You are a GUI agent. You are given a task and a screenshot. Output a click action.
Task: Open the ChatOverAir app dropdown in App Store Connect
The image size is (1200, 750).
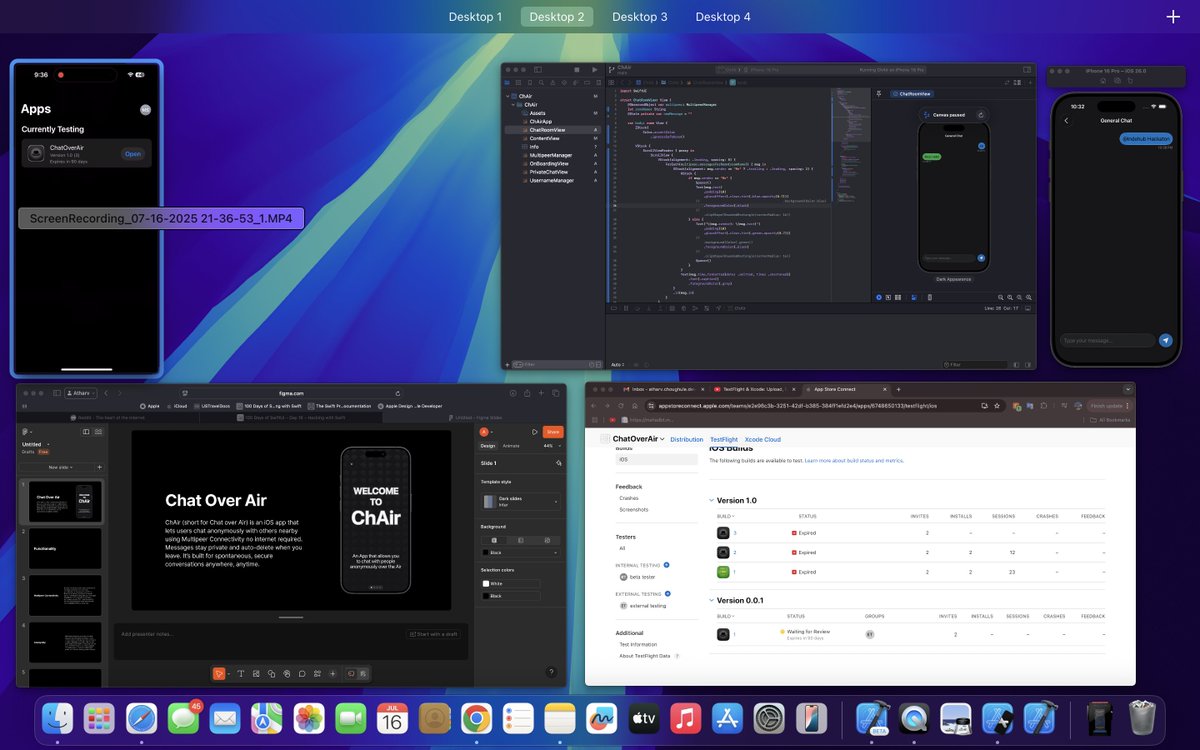639,439
